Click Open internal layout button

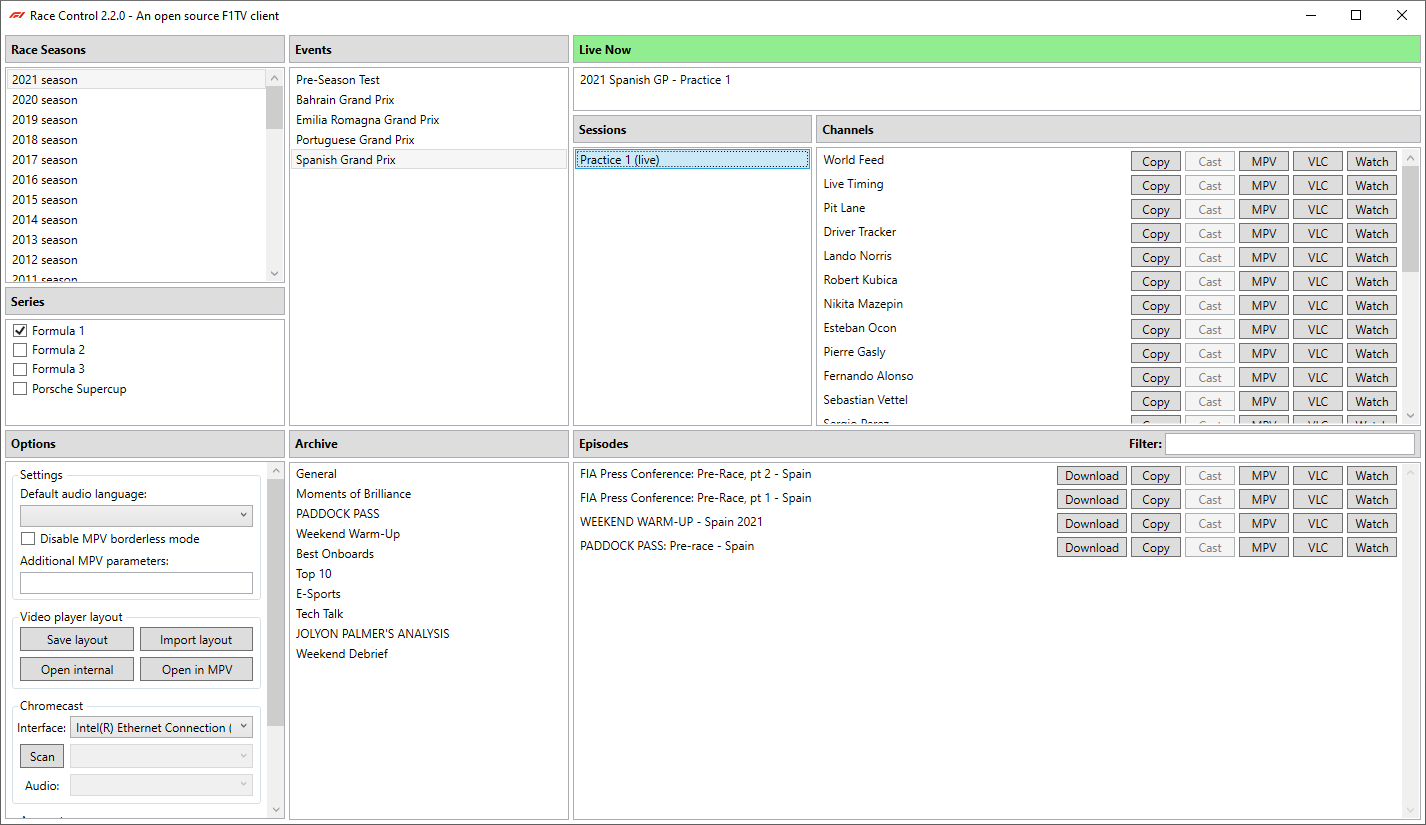pos(77,670)
